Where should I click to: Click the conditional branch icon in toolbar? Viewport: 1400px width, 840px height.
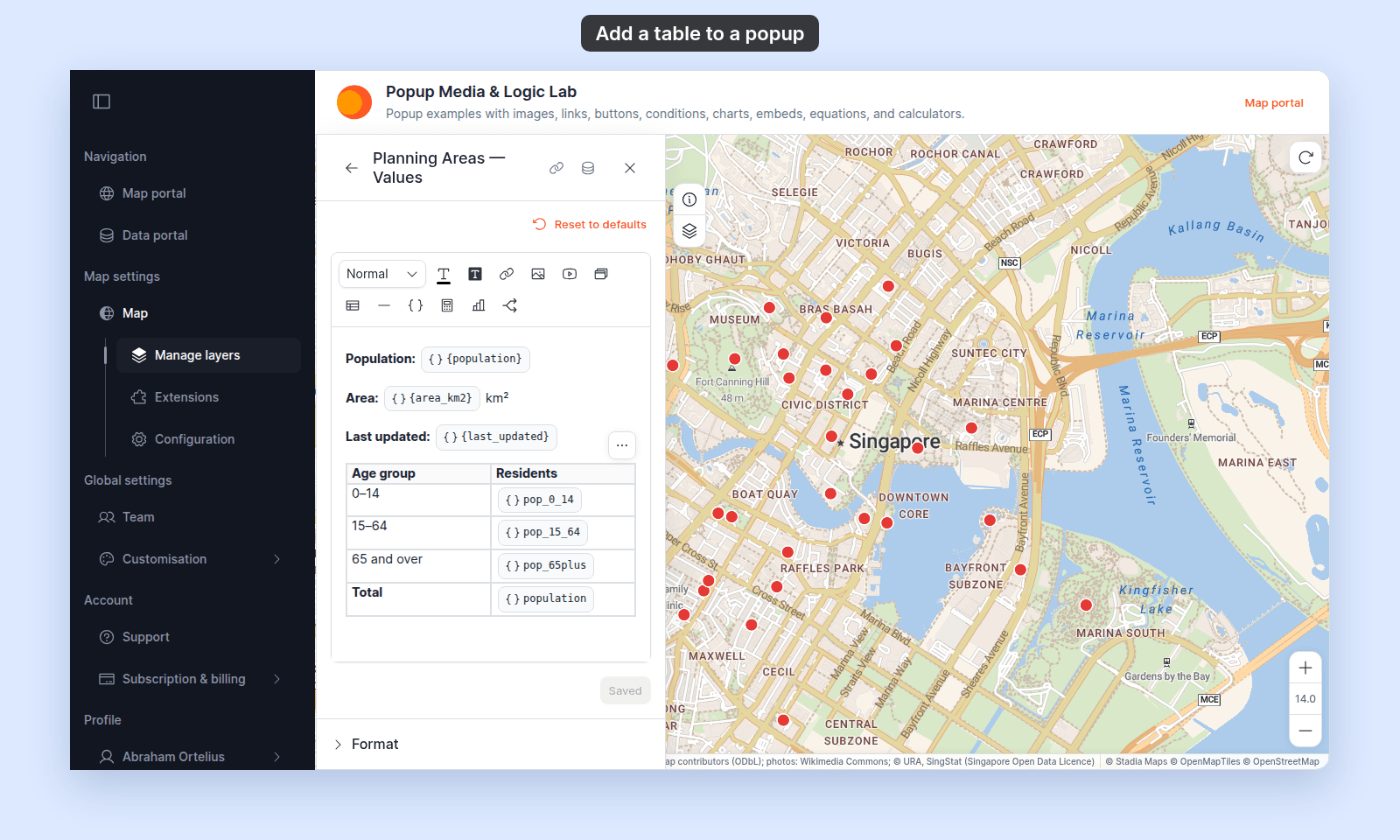click(510, 305)
